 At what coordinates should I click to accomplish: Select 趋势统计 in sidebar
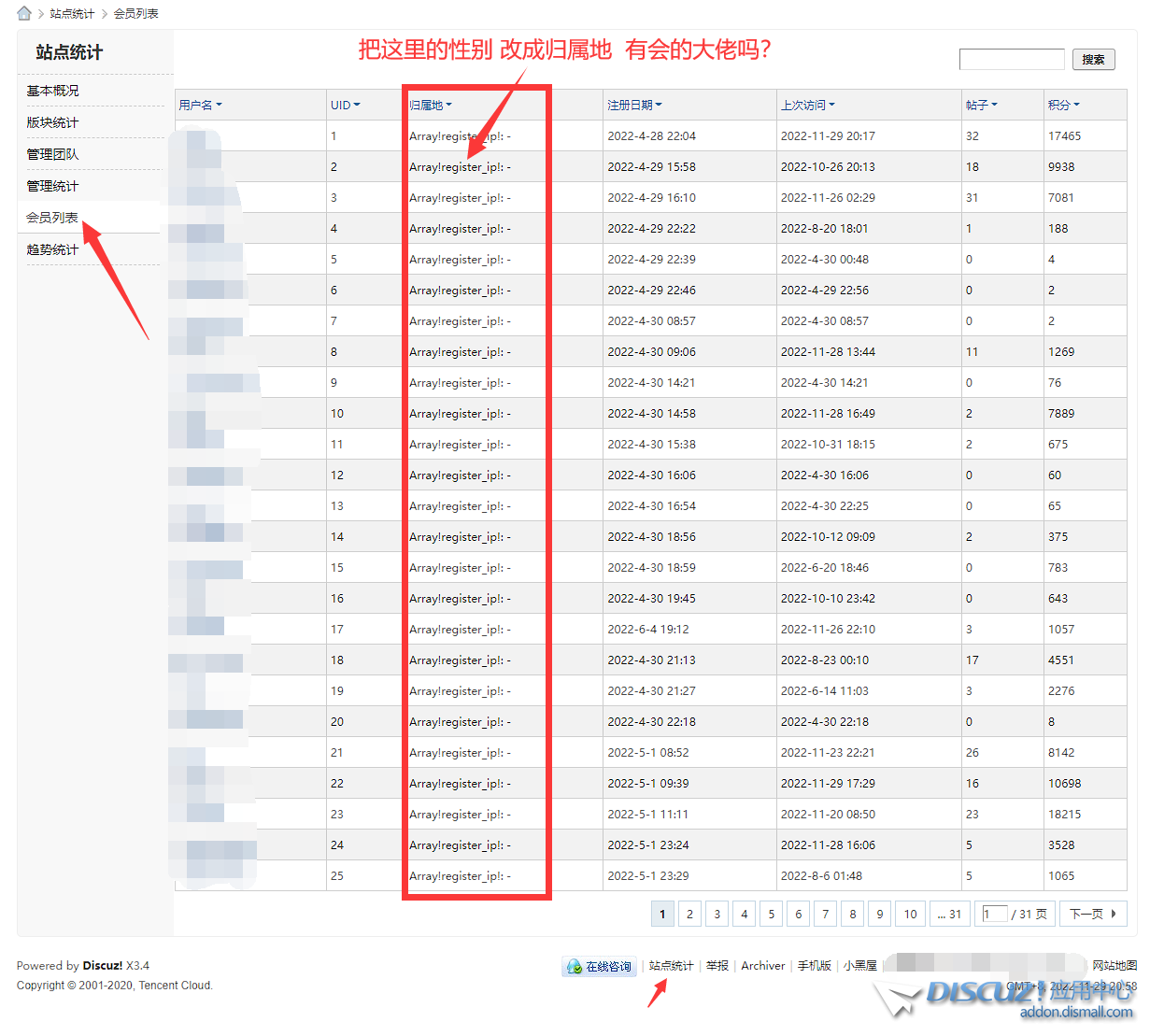[53, 249]
